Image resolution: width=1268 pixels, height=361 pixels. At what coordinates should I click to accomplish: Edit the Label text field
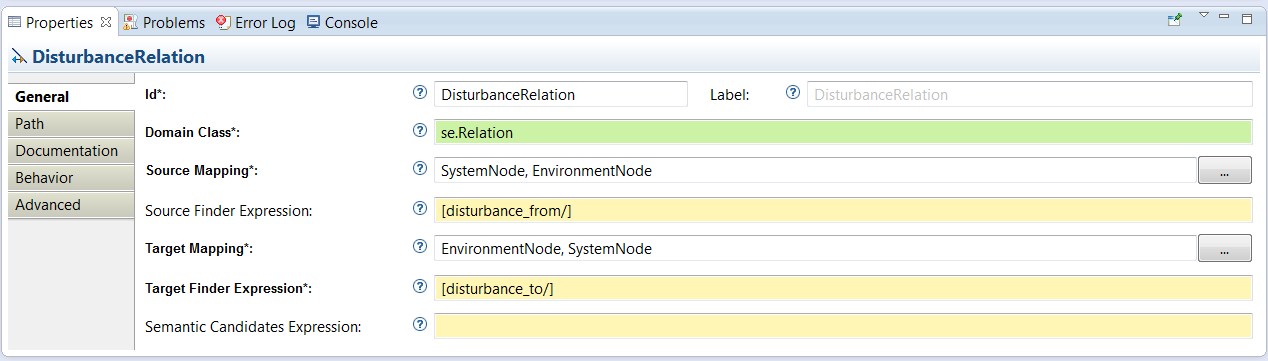click(x=1030, y=94)
